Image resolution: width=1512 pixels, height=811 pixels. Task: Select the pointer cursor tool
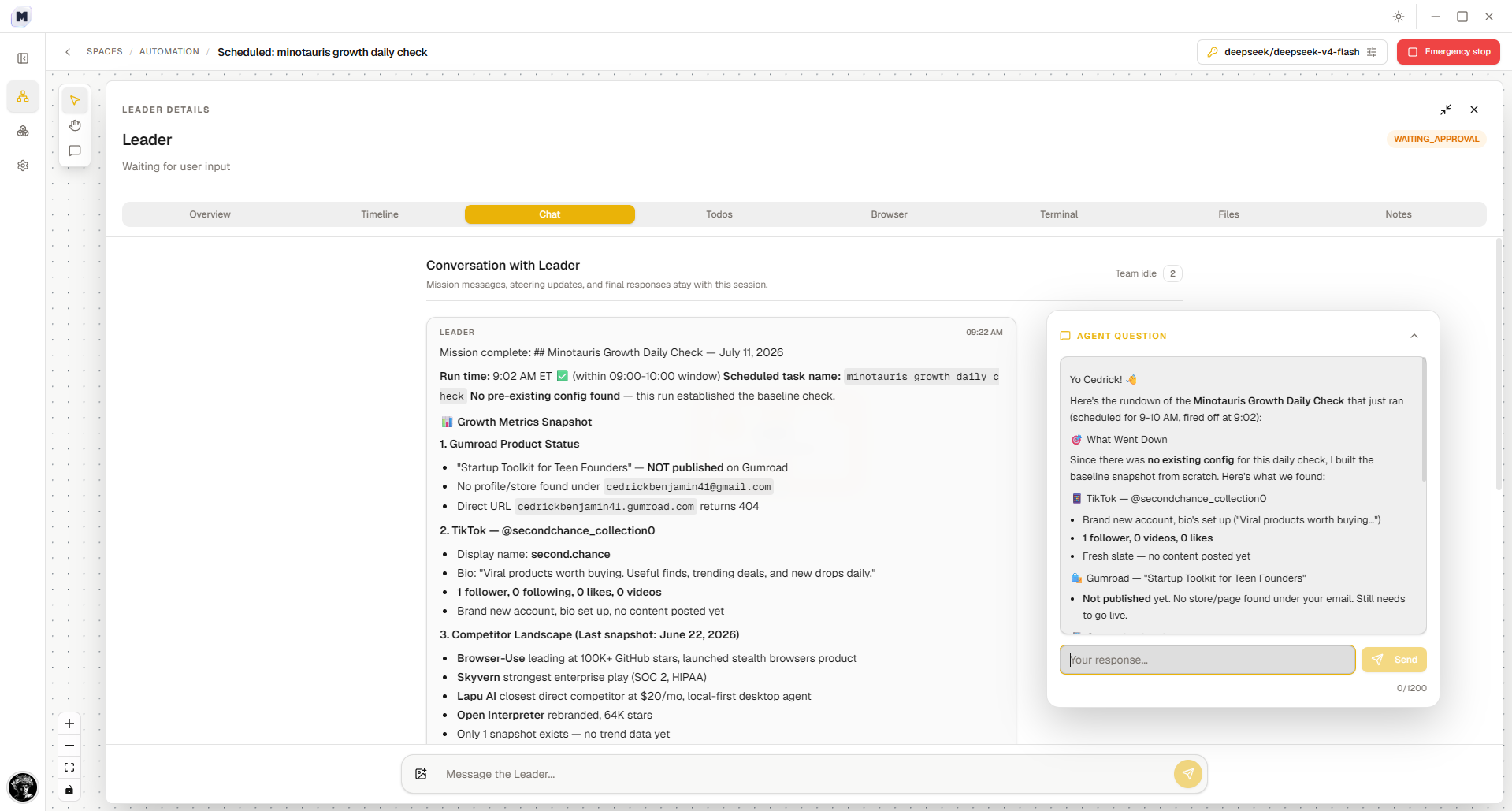[75, 100]
